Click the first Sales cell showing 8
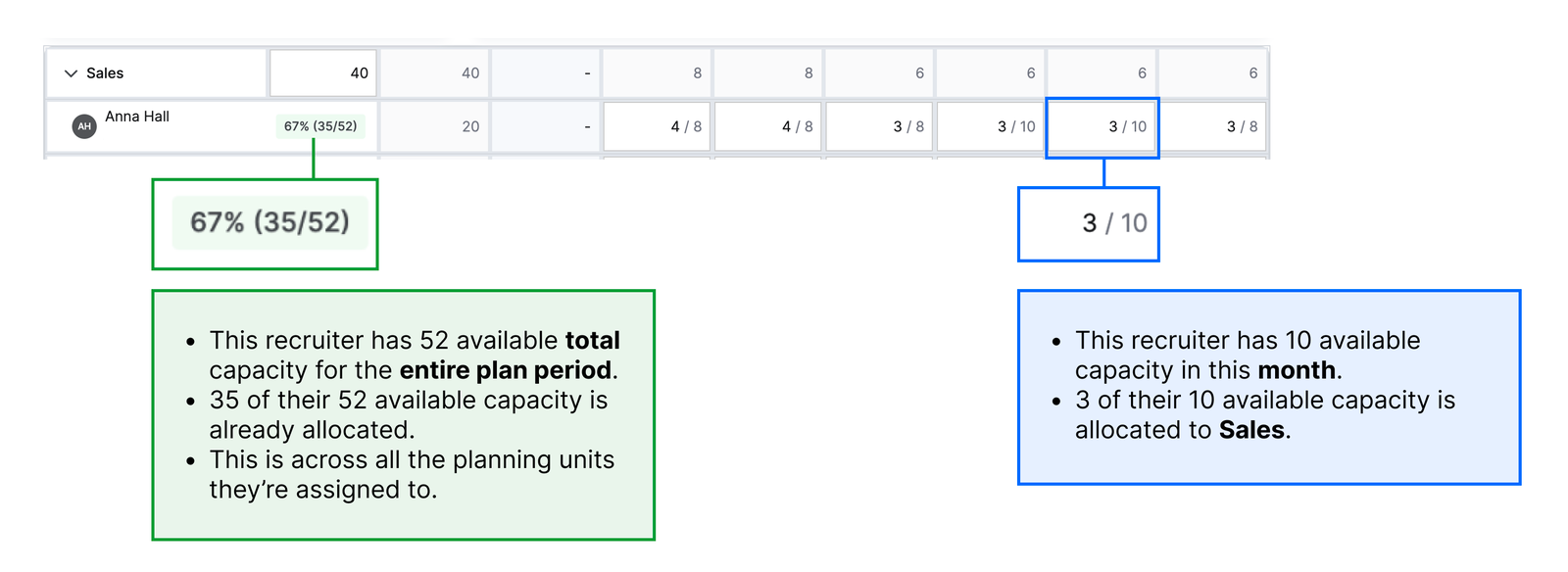Image resolution: width=1568 pixels, height=572 pixels. pos(657,73)
